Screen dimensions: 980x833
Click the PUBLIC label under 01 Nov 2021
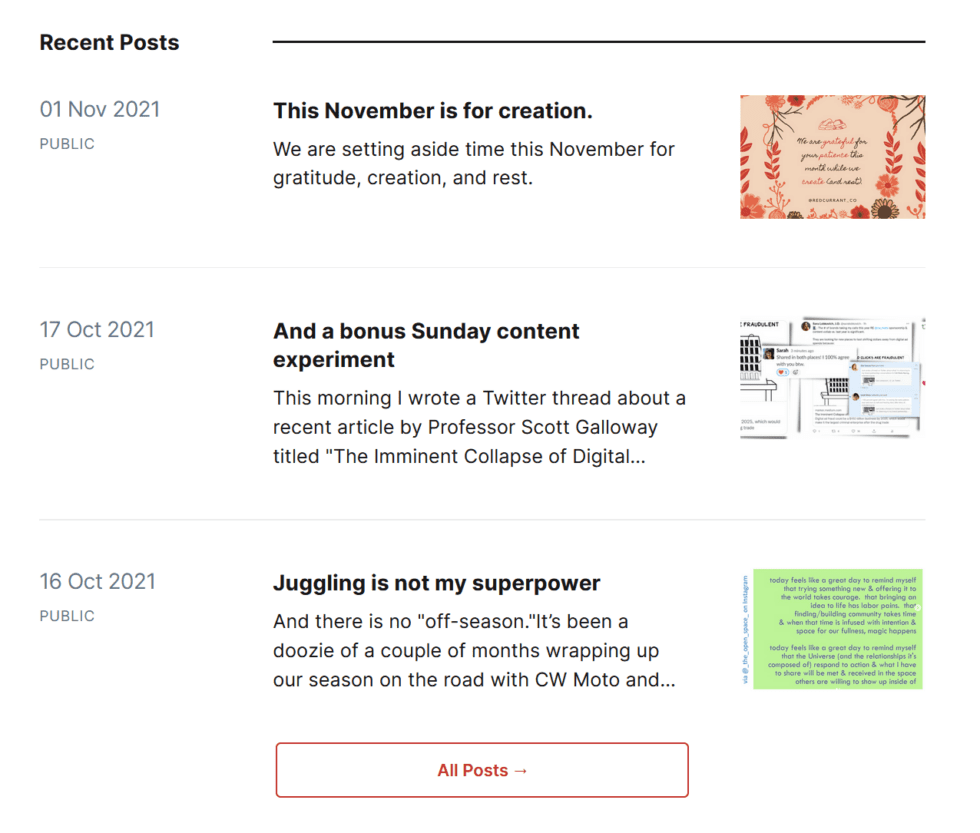pyautogui.click(x=67, y=144)
